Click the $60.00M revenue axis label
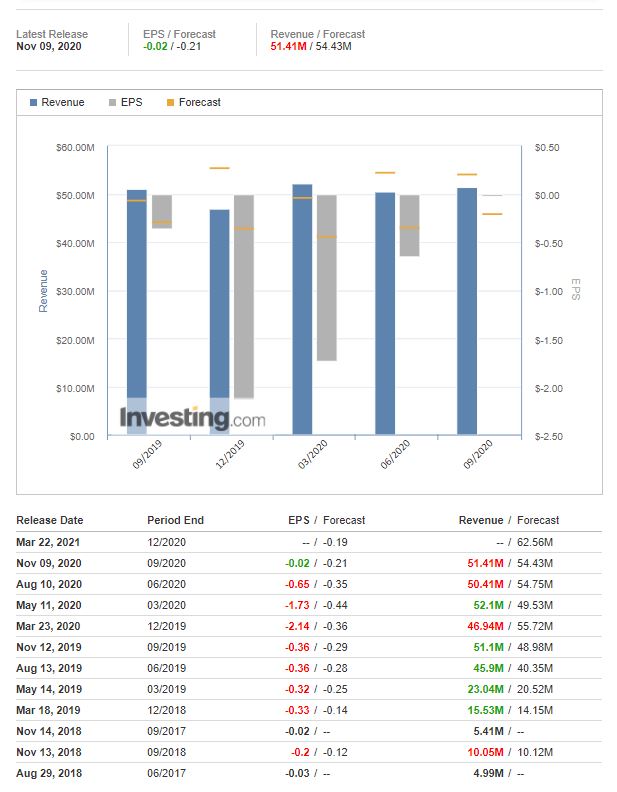The image size is (617, 792). [76, 148]
